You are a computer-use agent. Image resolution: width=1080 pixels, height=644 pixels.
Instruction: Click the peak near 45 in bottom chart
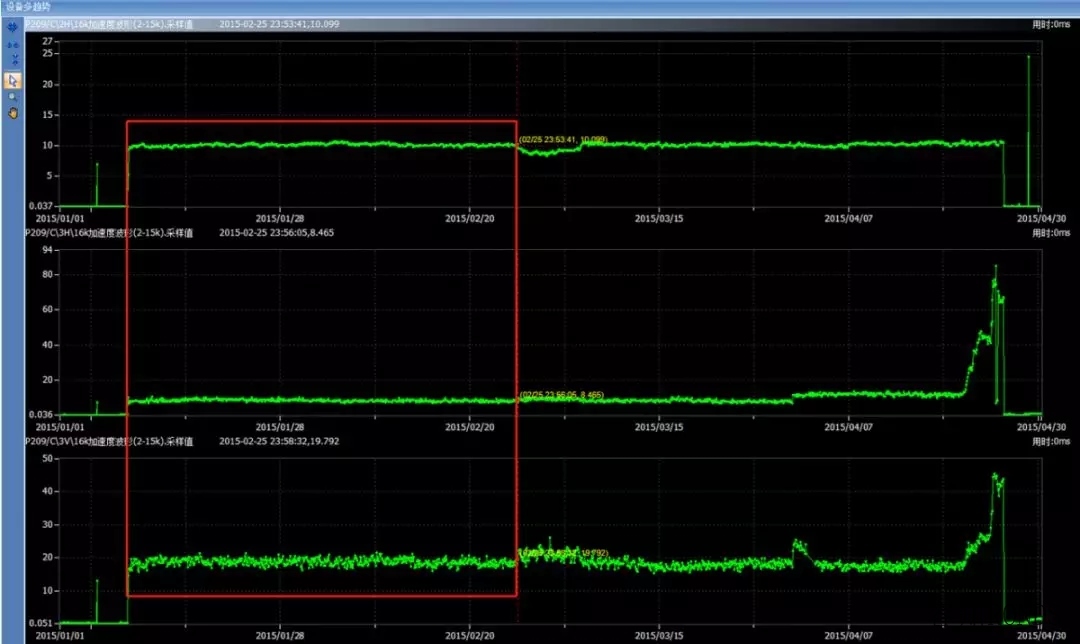pyautogui.click(x=994, y=476)
